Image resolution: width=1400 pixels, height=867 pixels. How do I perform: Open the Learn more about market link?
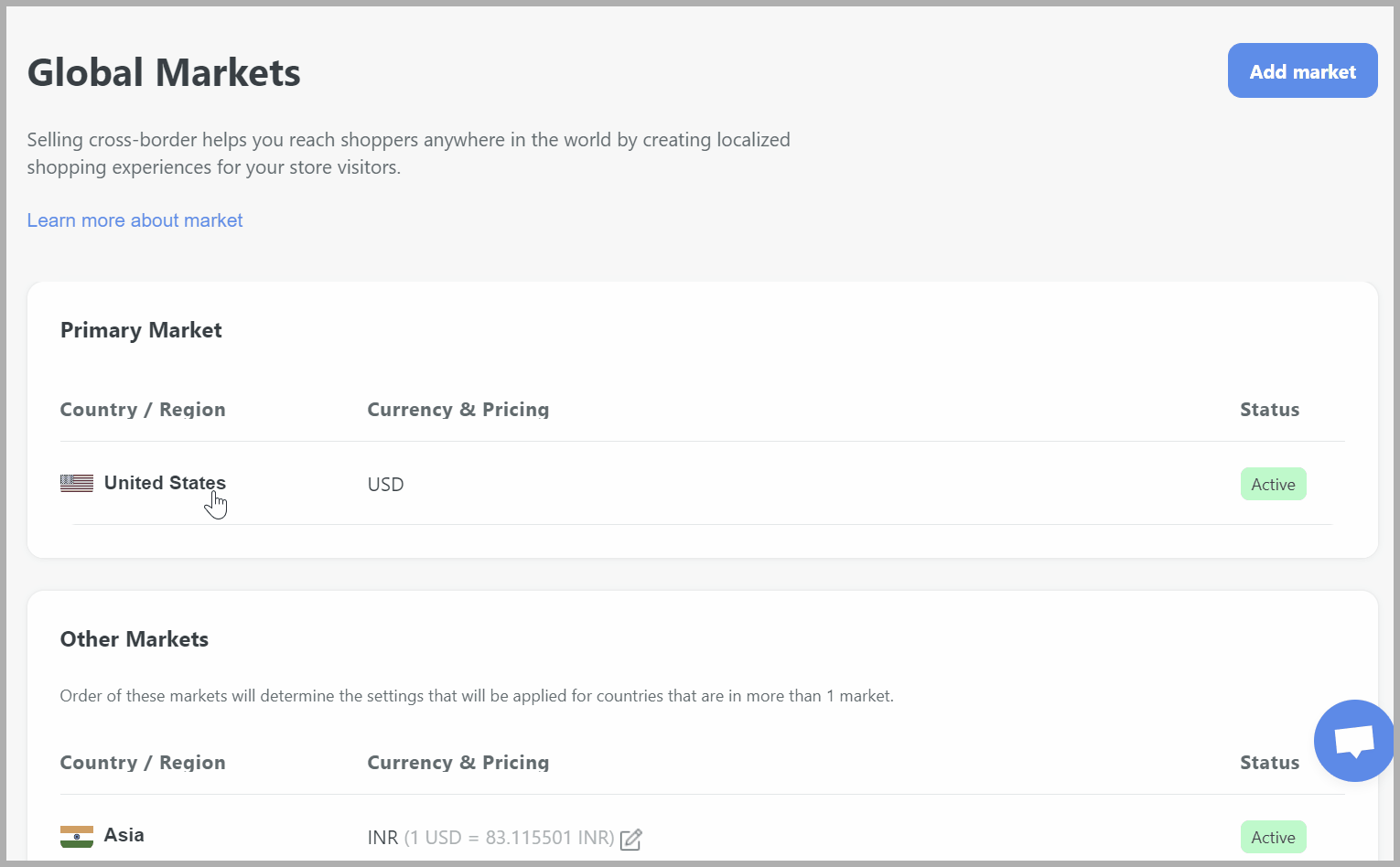coord(135,220)
